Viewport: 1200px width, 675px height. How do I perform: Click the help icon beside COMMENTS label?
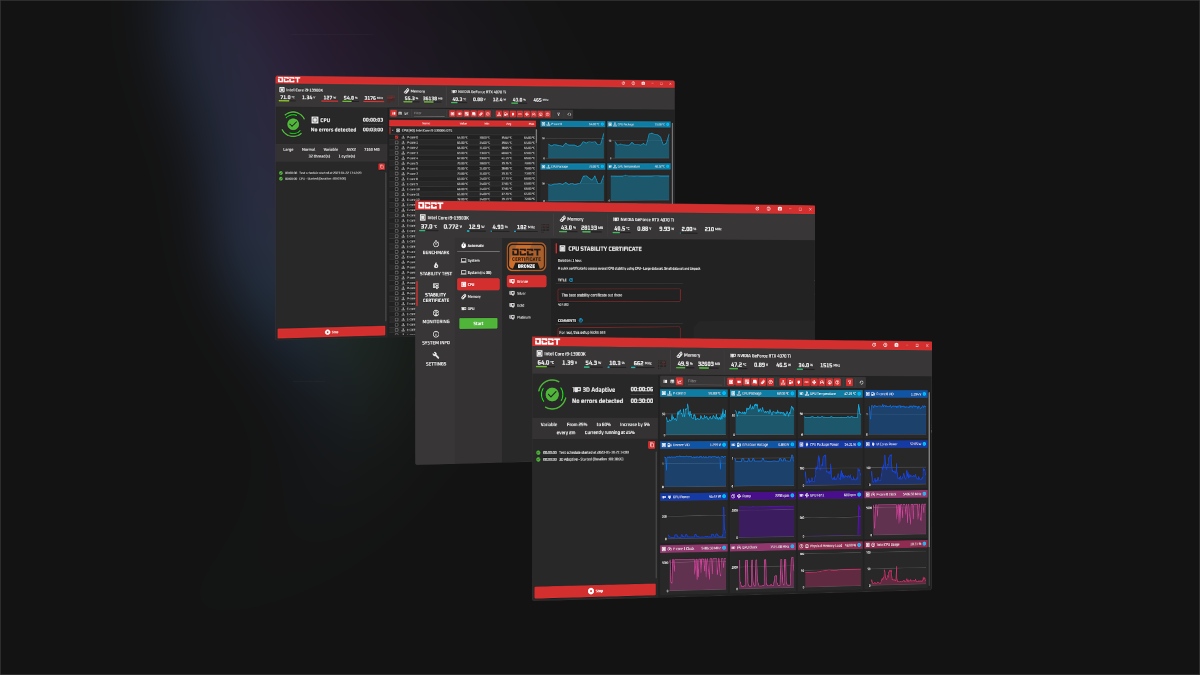(x=581, y=320)
